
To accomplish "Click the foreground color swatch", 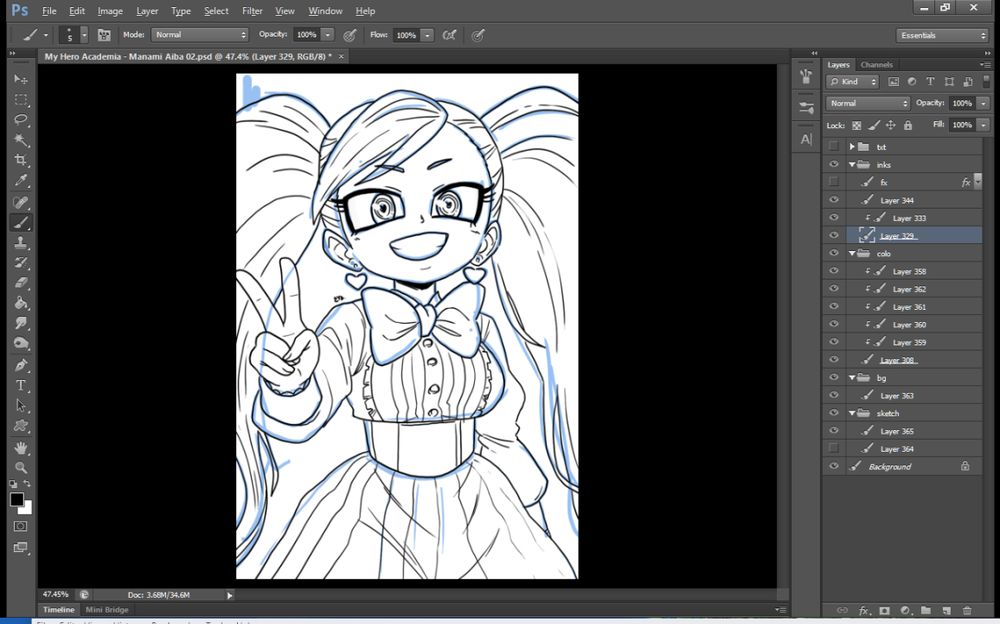I will 17,500.
